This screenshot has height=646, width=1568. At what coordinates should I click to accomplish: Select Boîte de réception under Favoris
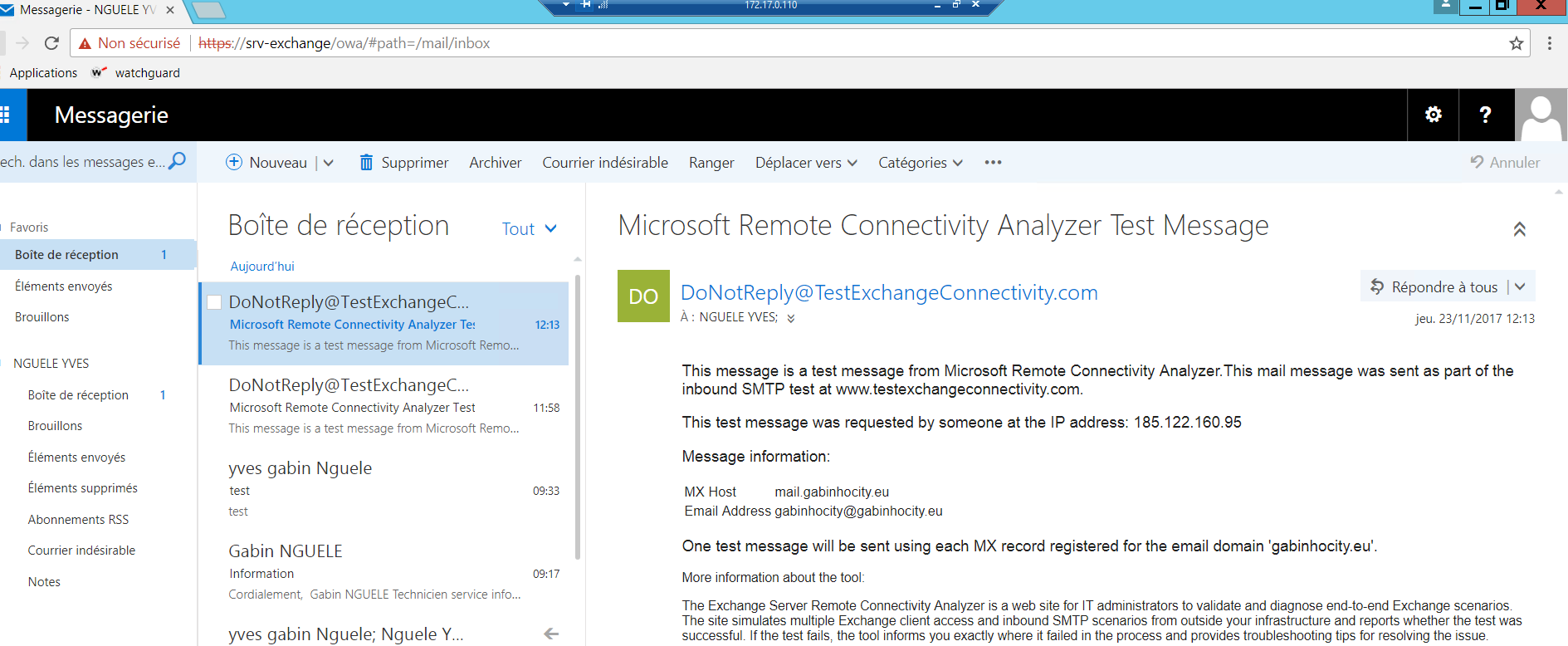coord(98,255)
